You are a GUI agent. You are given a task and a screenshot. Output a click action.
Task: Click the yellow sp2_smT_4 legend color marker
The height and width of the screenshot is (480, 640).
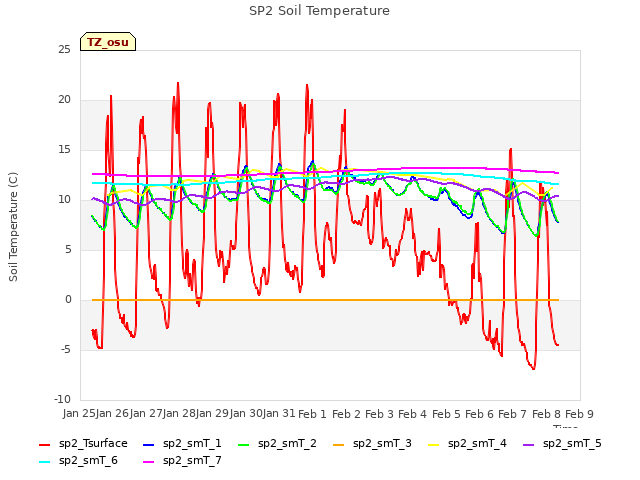pos(433,444)
